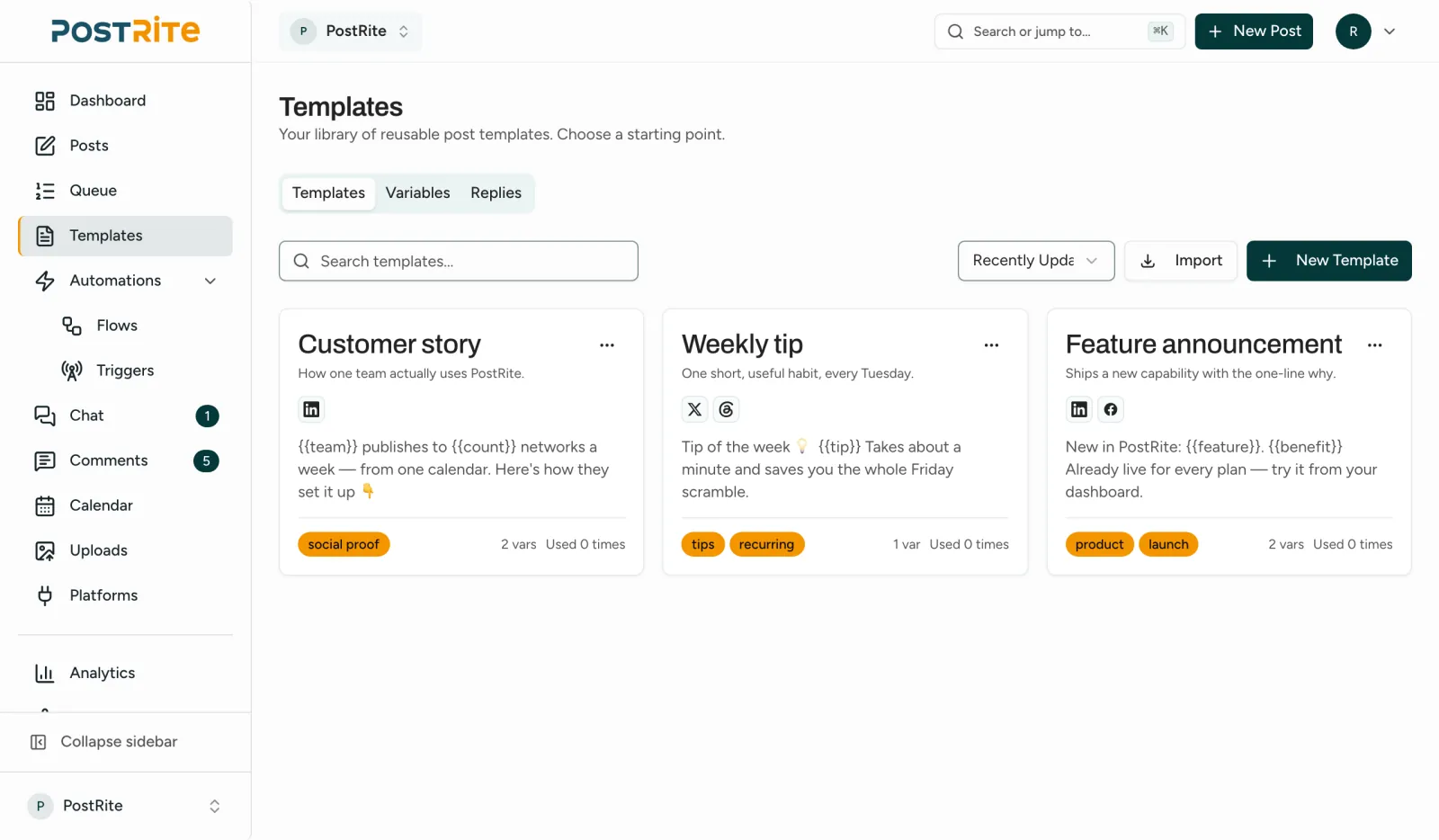Collapse the Automations section
1439x840 pixels.
coord(210,281)
